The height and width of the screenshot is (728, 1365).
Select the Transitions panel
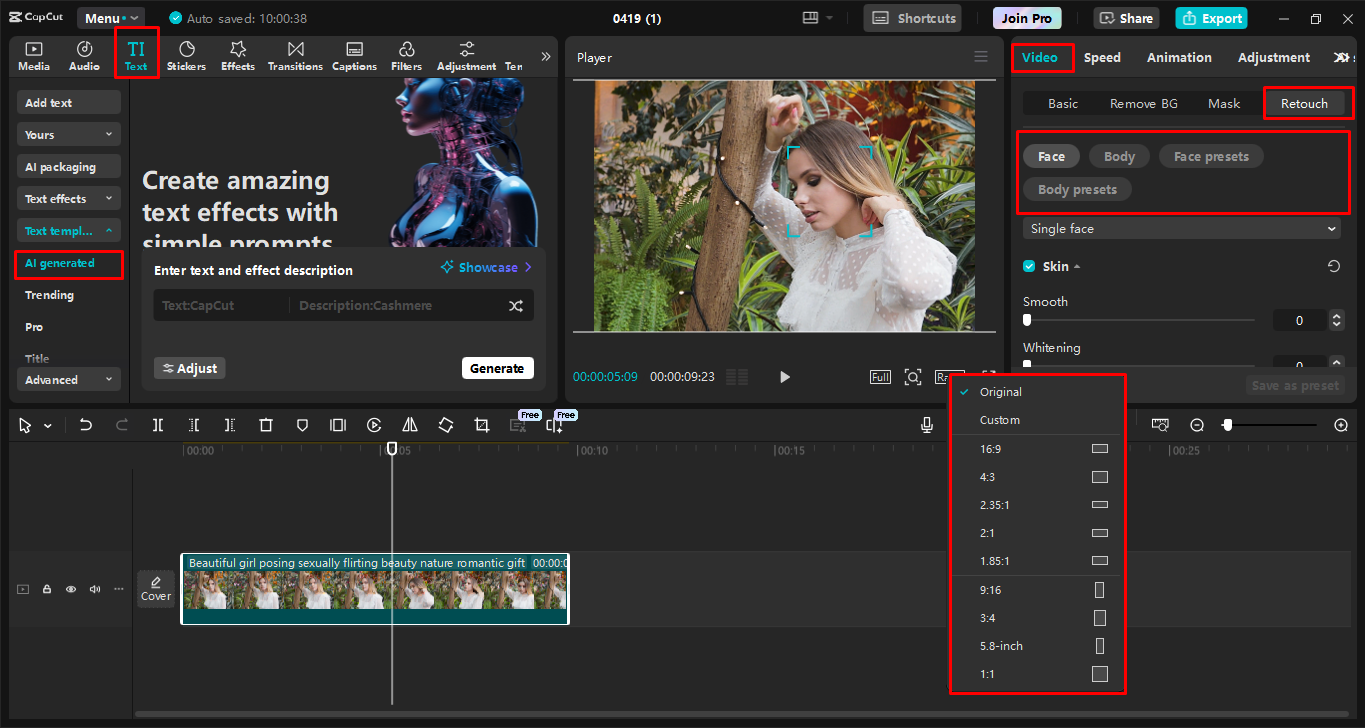pos(295,54)
